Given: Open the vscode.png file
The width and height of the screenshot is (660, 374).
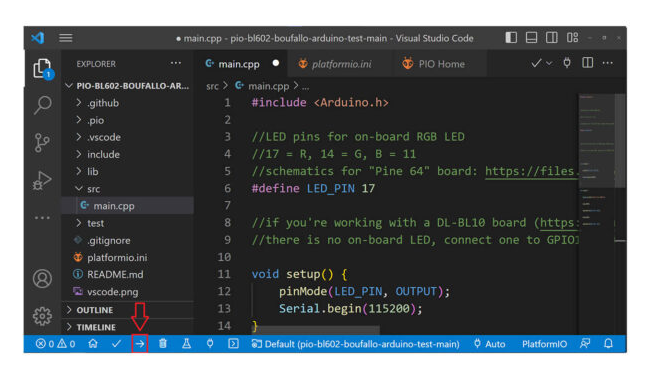Looking at the screenshot, I should coord(128,292).
